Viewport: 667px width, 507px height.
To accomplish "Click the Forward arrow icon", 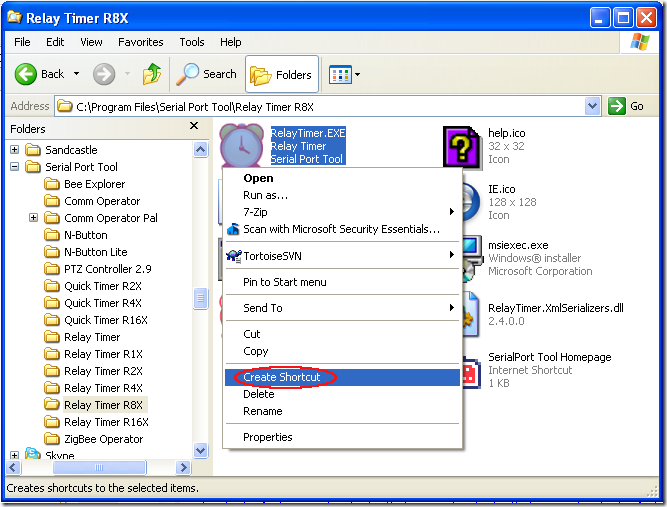I will click(x=104, y=74).
